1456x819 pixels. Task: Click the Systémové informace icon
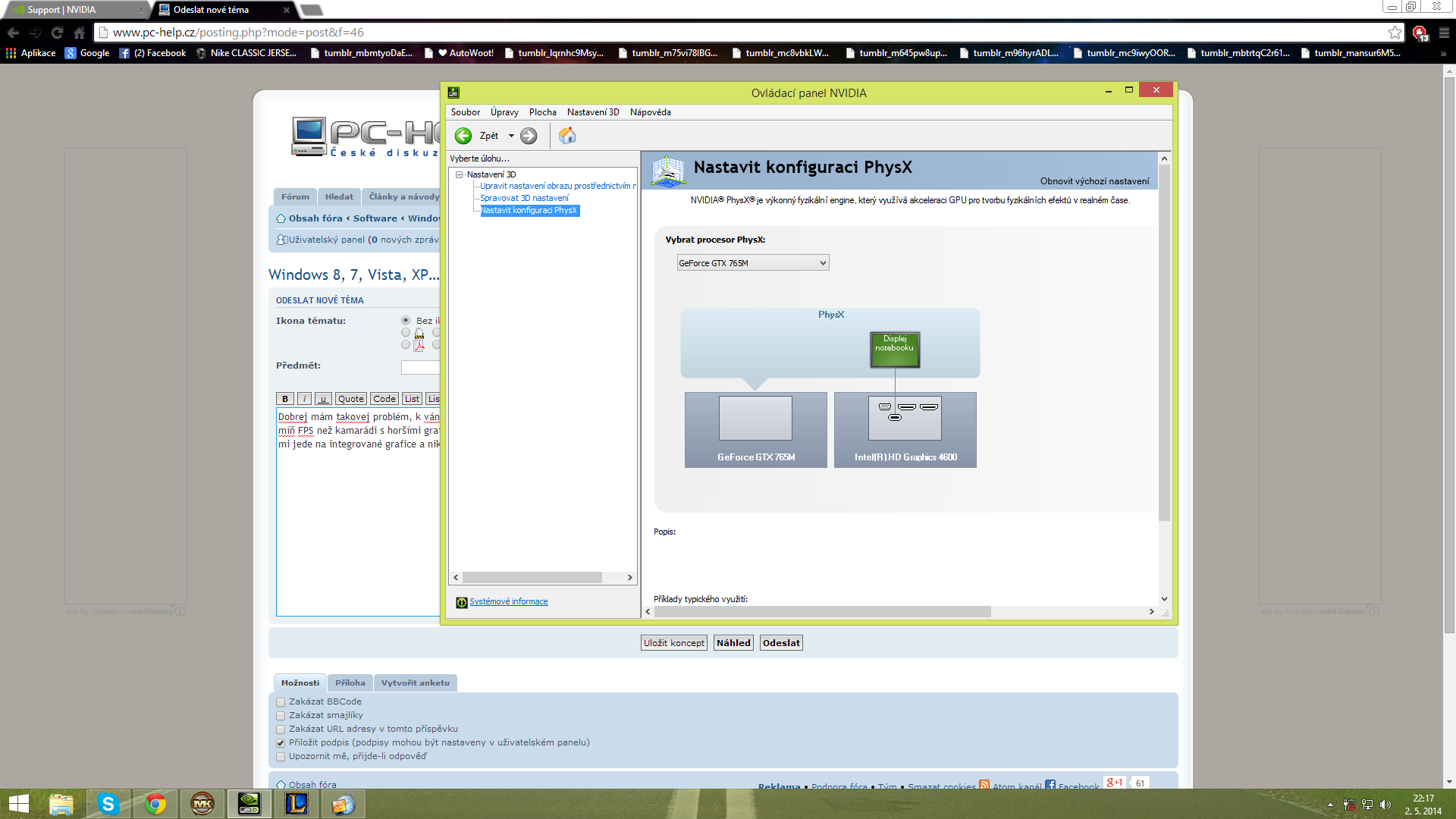tap(461, 602)
